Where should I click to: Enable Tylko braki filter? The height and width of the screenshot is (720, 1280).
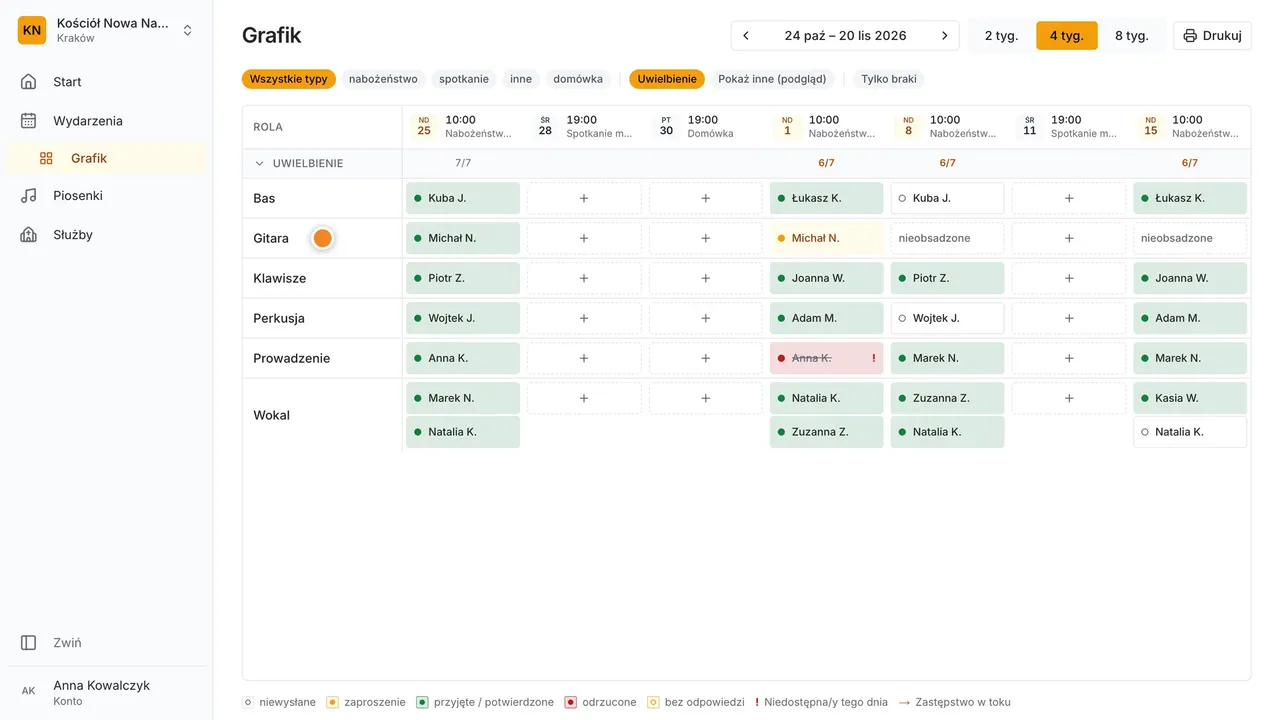click(x=889, y=79)
